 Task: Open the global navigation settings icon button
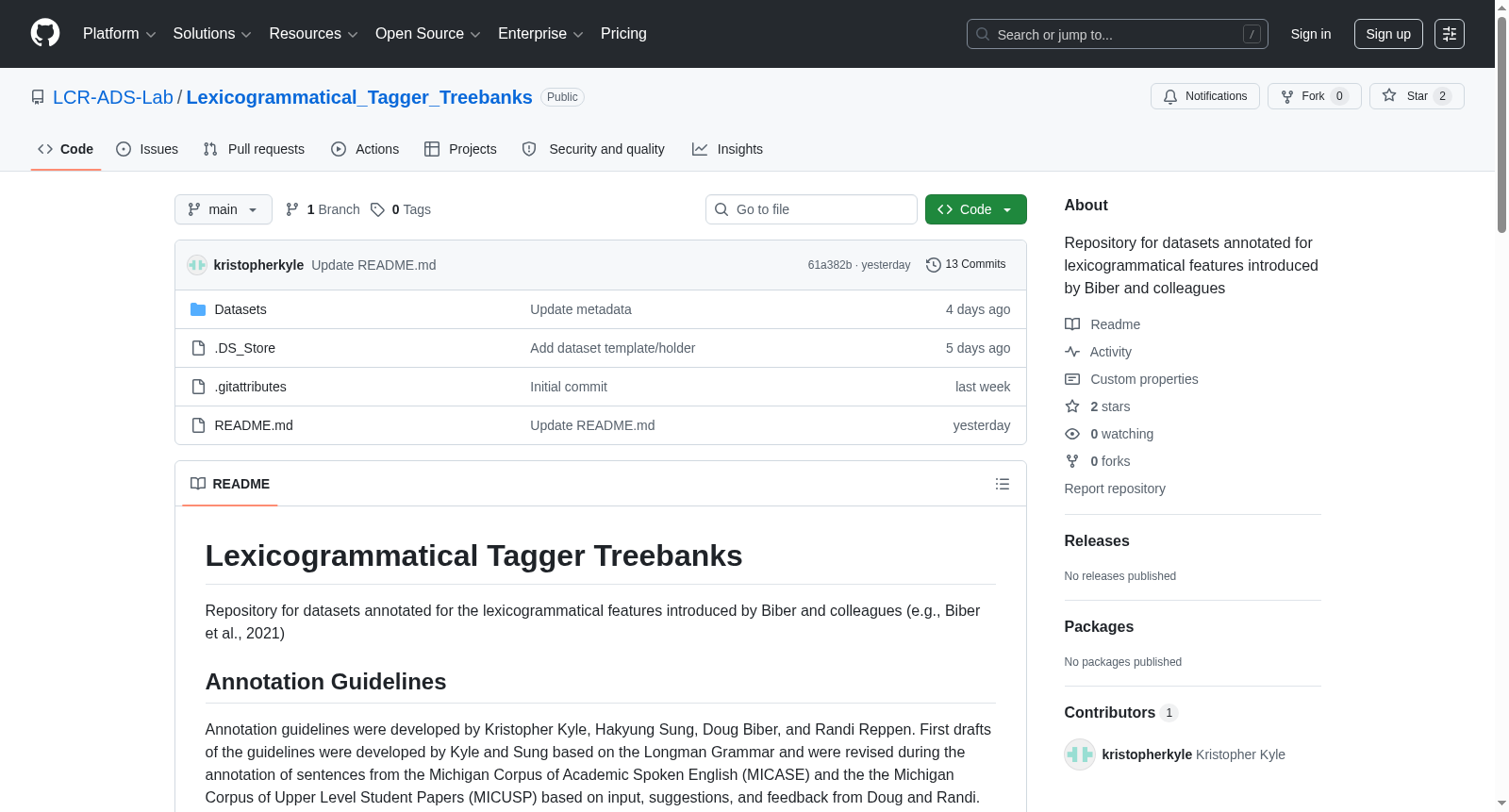(1450, 34)
